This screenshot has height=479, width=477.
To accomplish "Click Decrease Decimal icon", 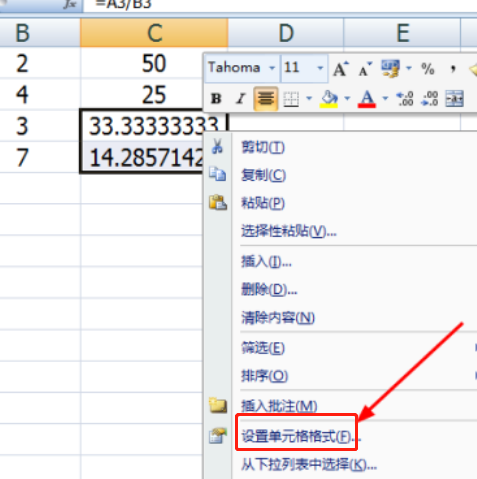I will coord(430,99).
